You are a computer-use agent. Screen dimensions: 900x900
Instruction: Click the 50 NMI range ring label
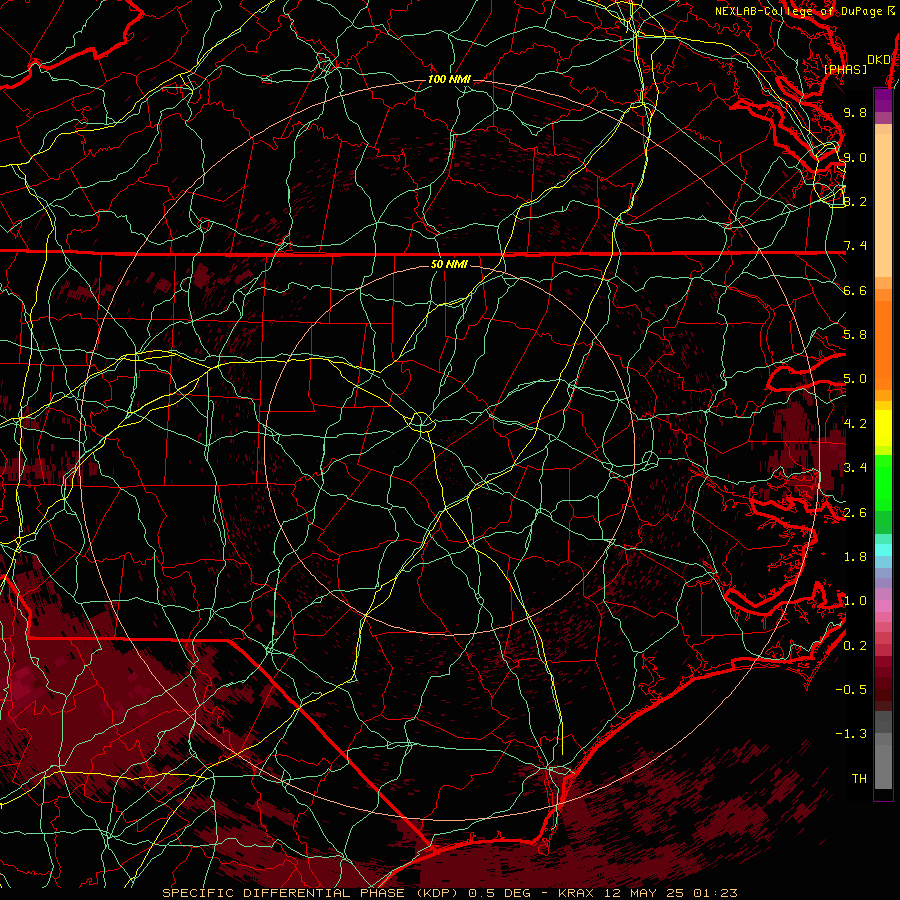click(449, 264)
